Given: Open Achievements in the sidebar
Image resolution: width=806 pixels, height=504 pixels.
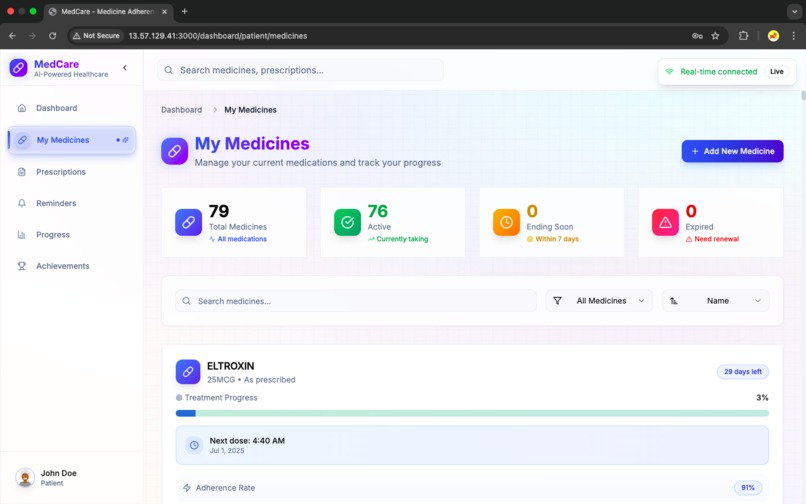Looking at the screenshot, I should point(72,266).
